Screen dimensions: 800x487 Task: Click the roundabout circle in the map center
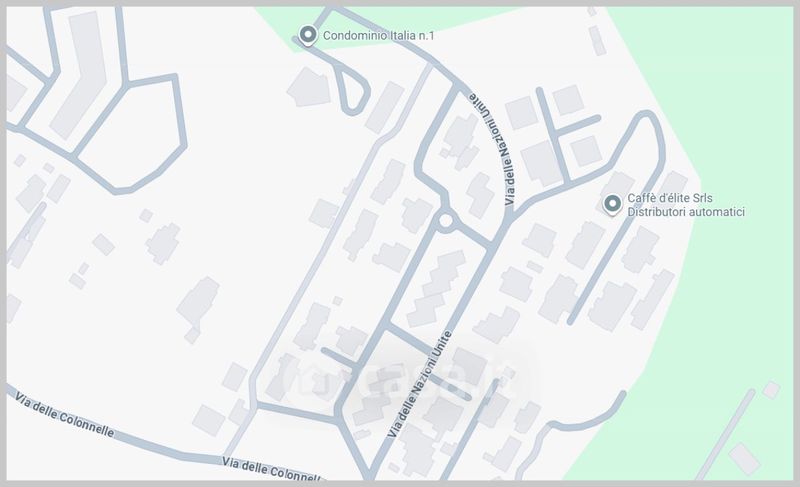tap(445, 221)
